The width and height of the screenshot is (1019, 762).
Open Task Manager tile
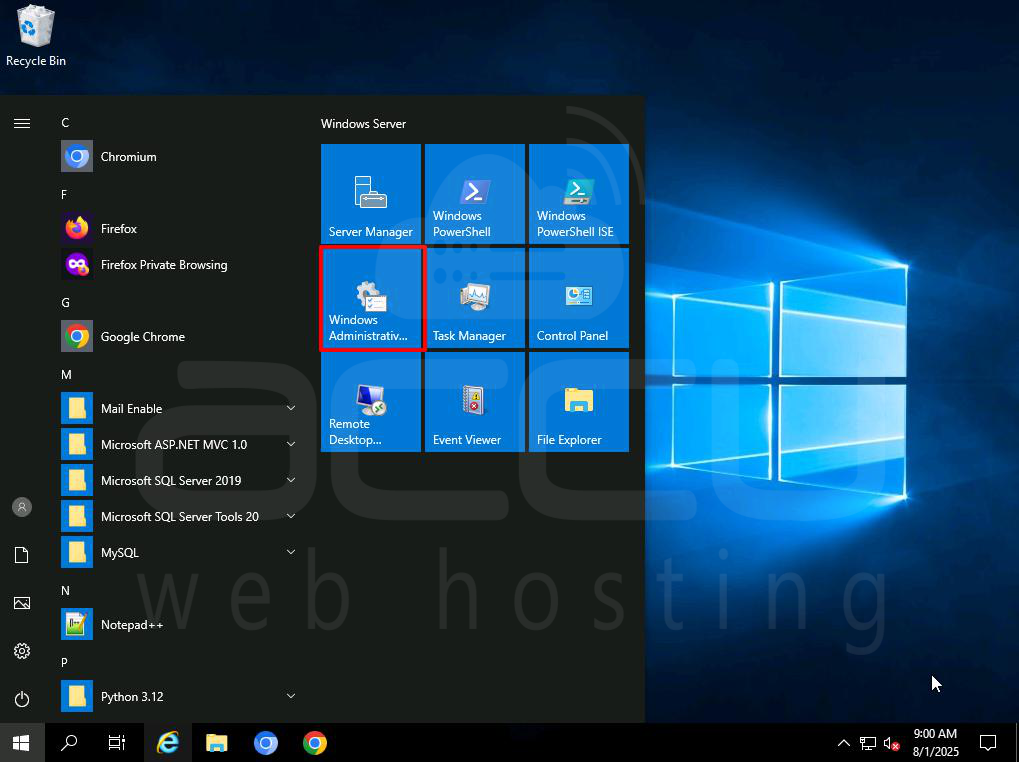(x=474, y=297)
